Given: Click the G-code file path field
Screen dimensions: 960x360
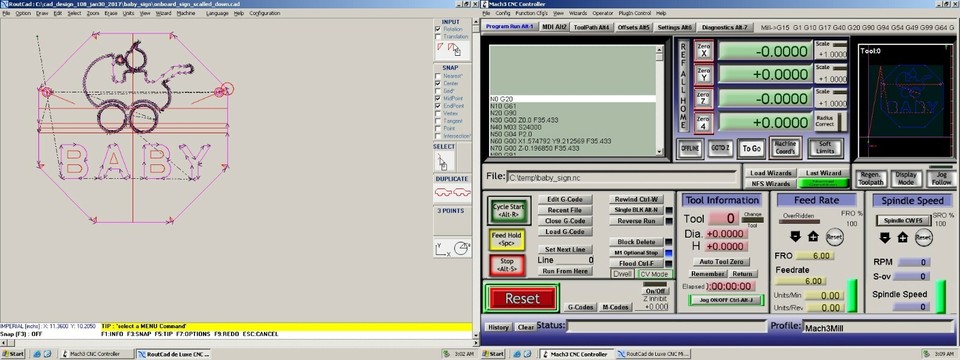Looking at the screenshot, I should [621, 178].
